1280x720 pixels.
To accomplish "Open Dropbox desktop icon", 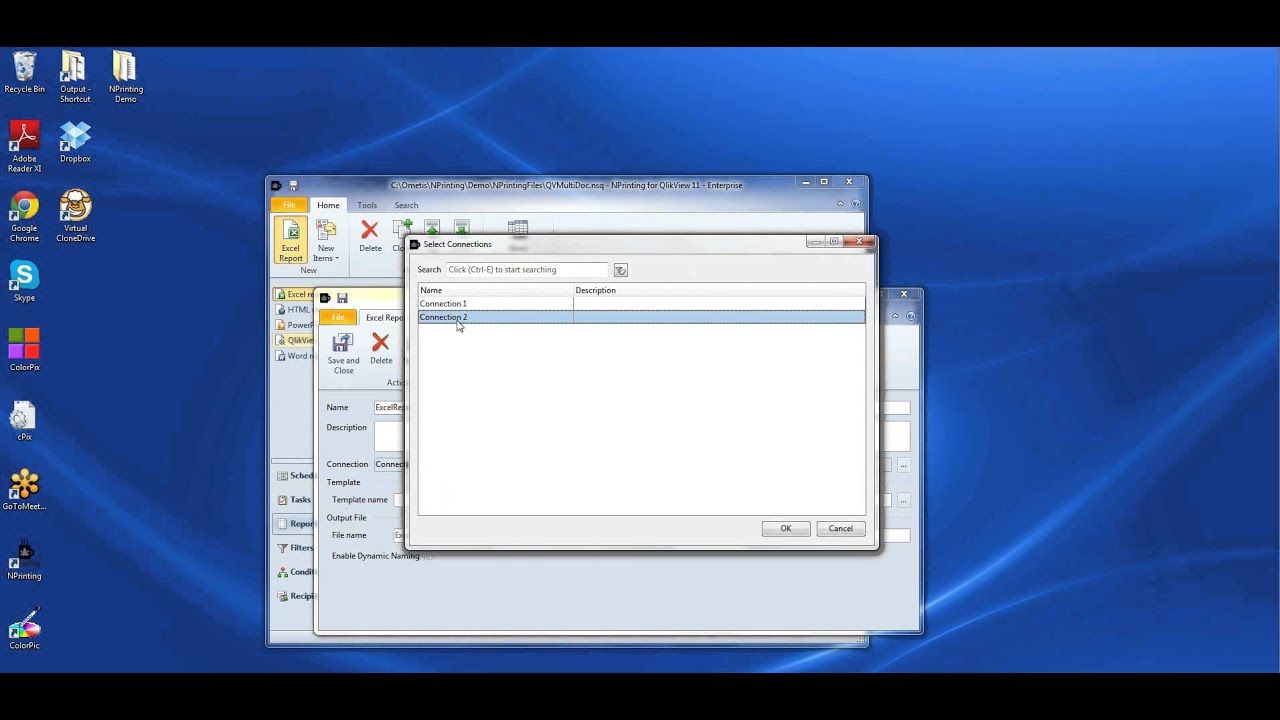I will click(x=75, y=142).
